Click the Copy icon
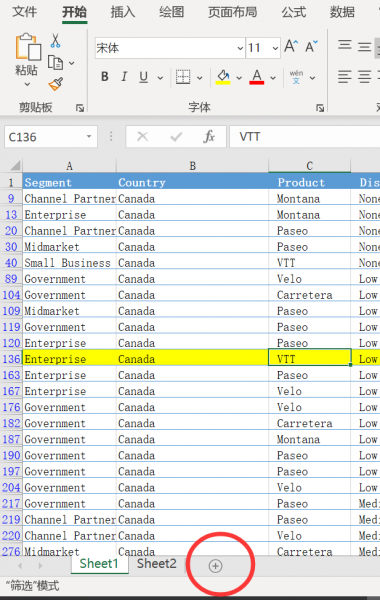 tap(55, 62)
